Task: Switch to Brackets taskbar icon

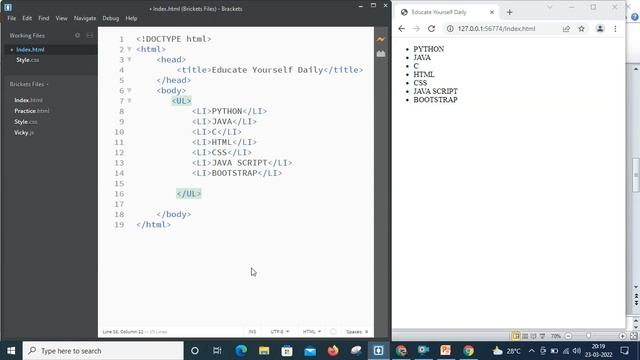Action: (x=378, y=351)
